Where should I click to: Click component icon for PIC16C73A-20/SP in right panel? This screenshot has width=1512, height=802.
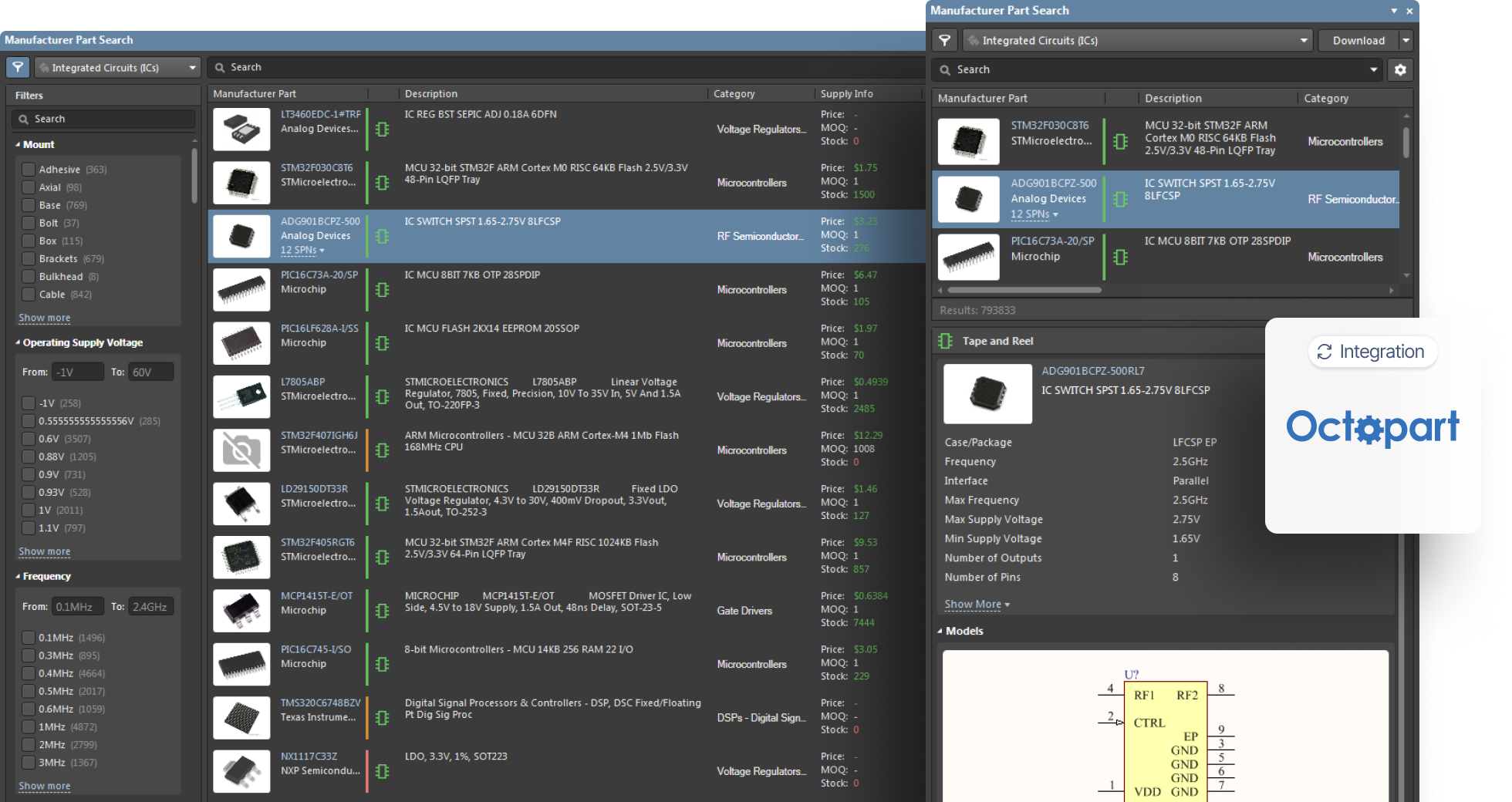pyautogui.click(x=1121, y=258)
